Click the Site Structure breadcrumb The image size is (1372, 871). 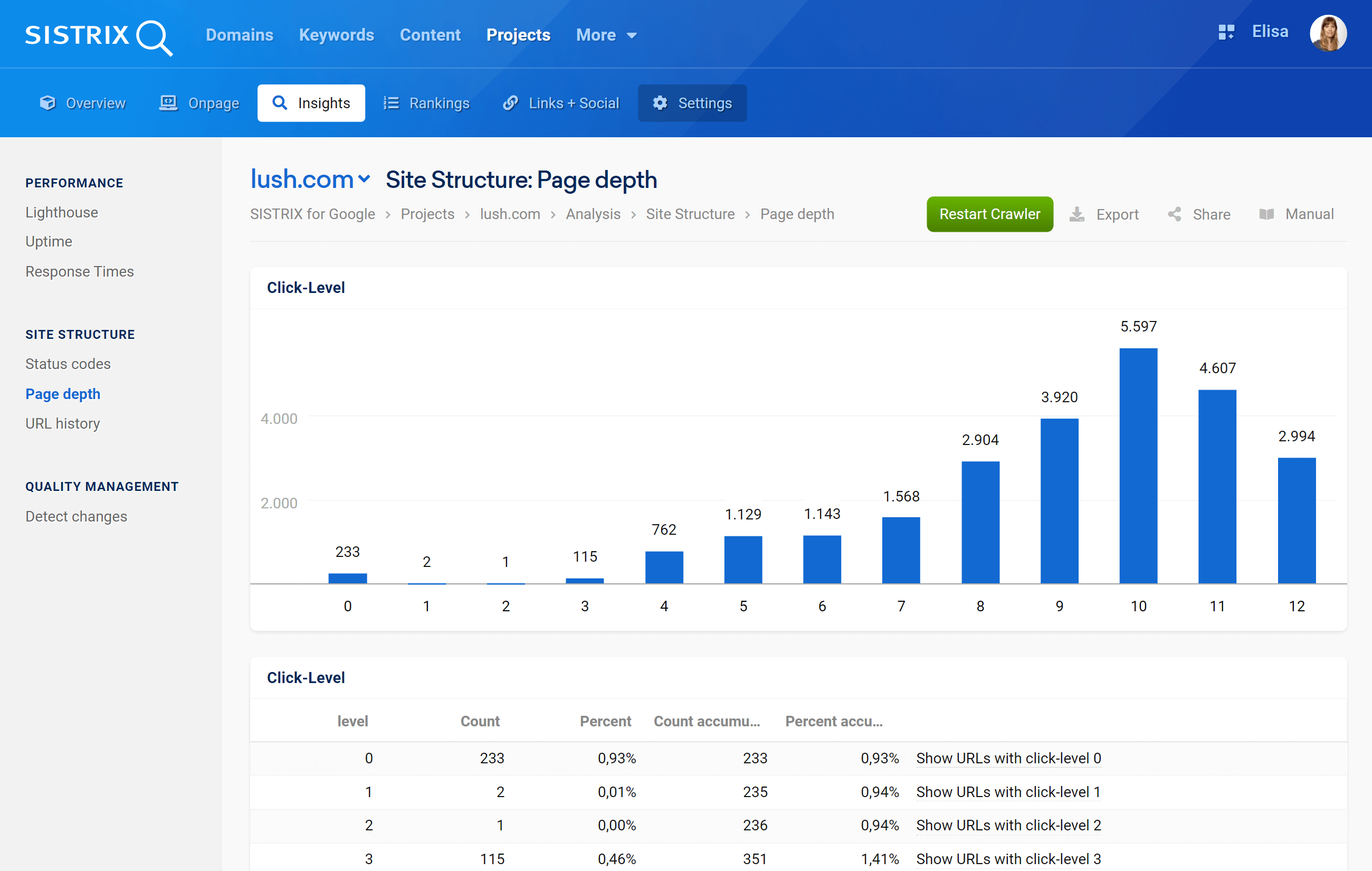690,214
